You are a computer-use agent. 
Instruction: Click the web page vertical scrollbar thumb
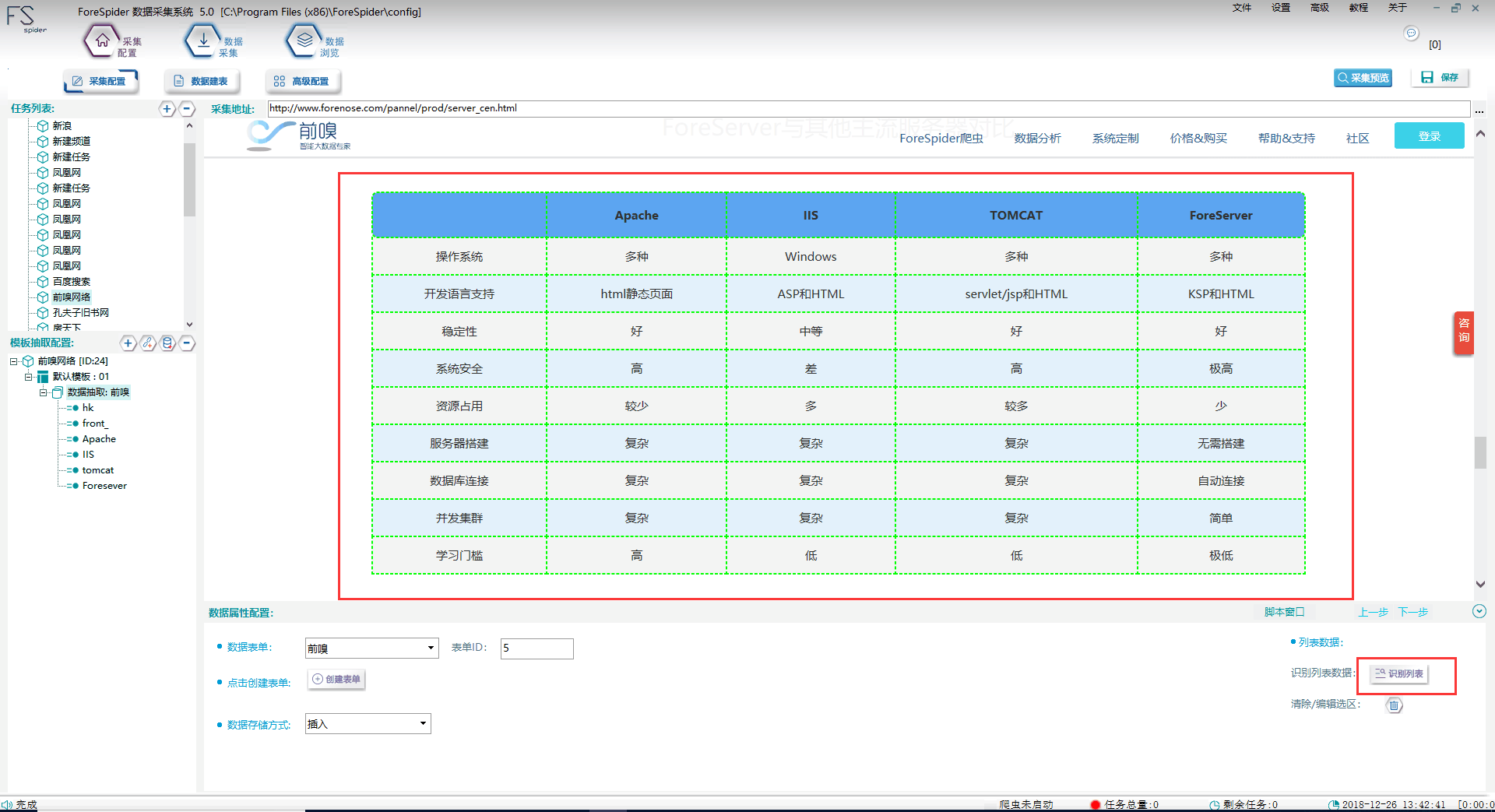tap(1480, 453)
